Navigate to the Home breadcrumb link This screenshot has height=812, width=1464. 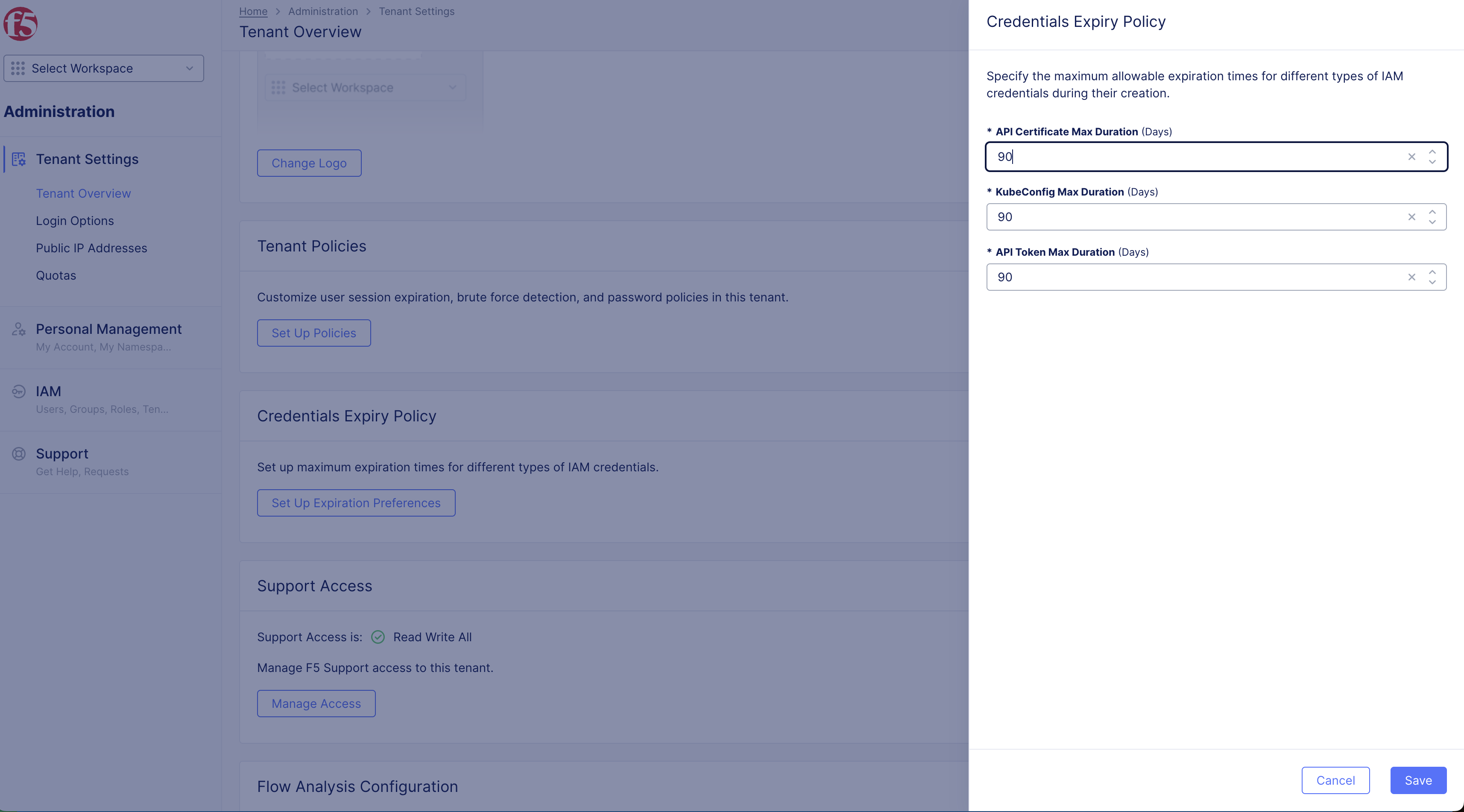tap(253, 11)
